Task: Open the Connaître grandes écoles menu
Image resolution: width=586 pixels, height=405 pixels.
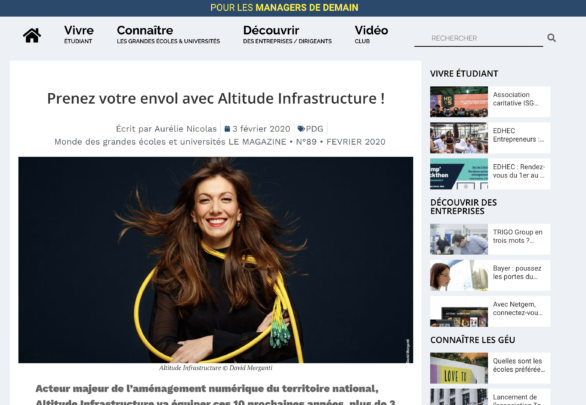Action: click(x=168, y=34)
